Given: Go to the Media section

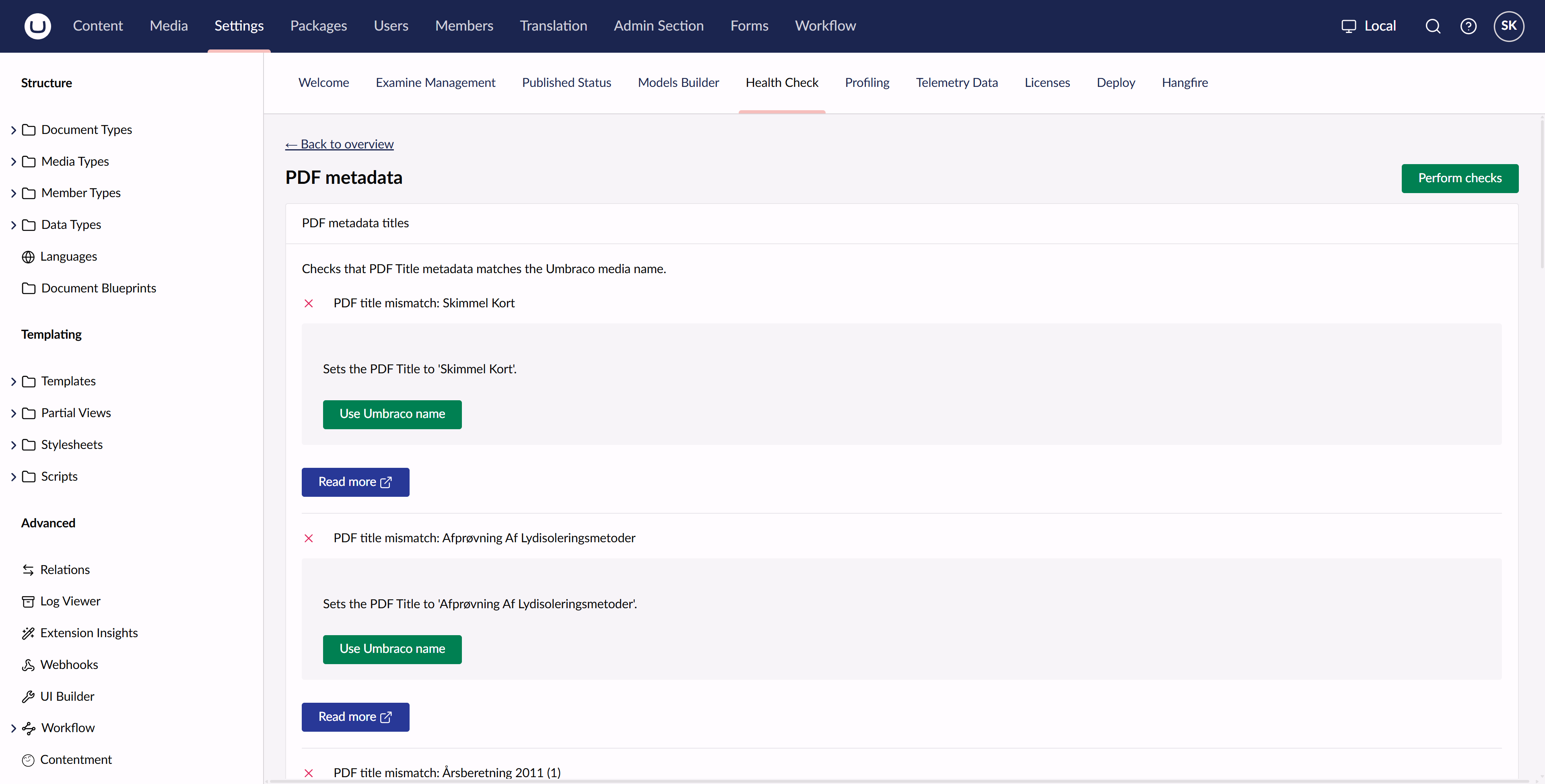Looking at the screenshot, I should pyautogui.click(x=169, y=26).
